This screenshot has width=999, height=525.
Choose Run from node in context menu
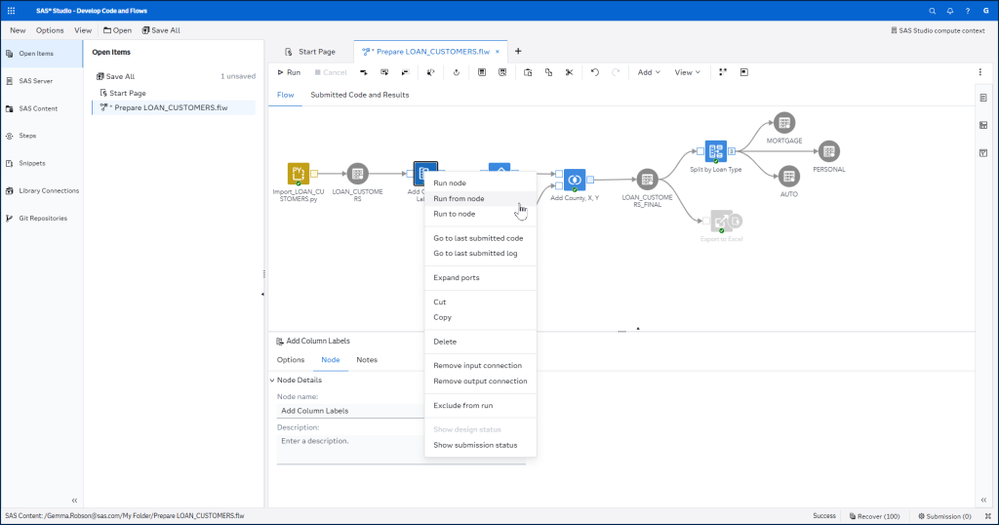pyautogui.click(x=480, y=199)
